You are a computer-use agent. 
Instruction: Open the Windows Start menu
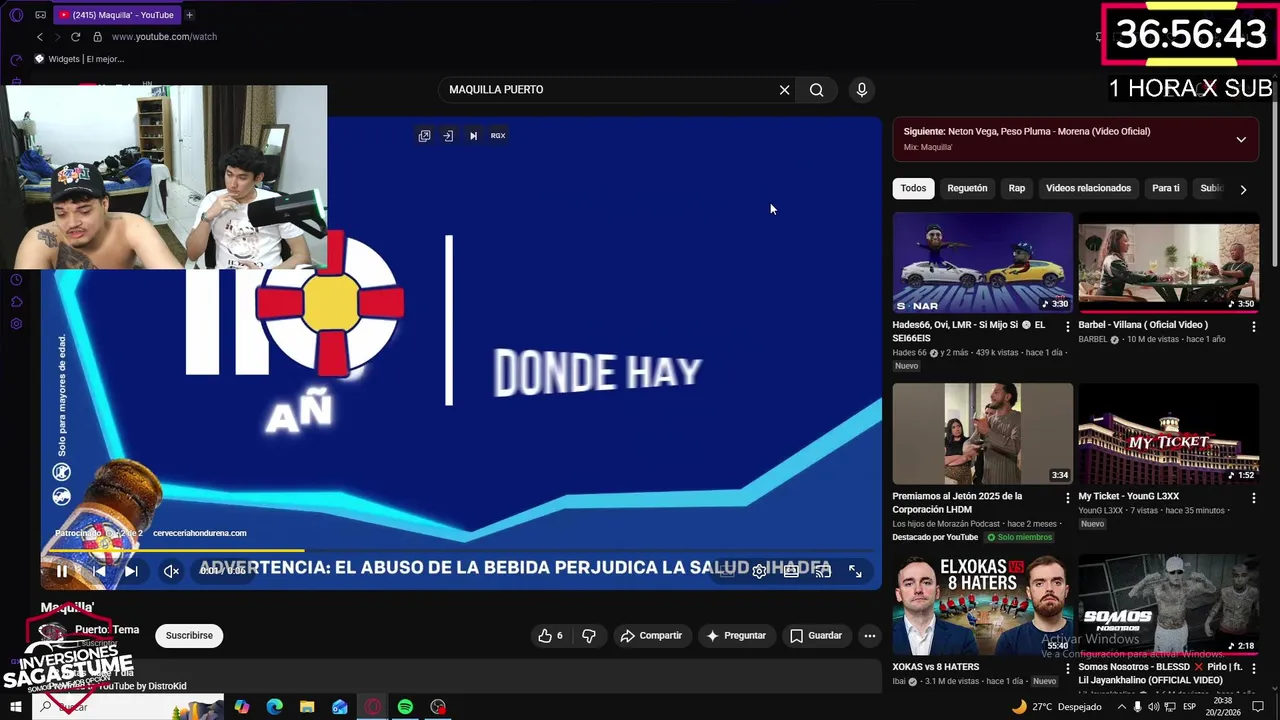16,707
